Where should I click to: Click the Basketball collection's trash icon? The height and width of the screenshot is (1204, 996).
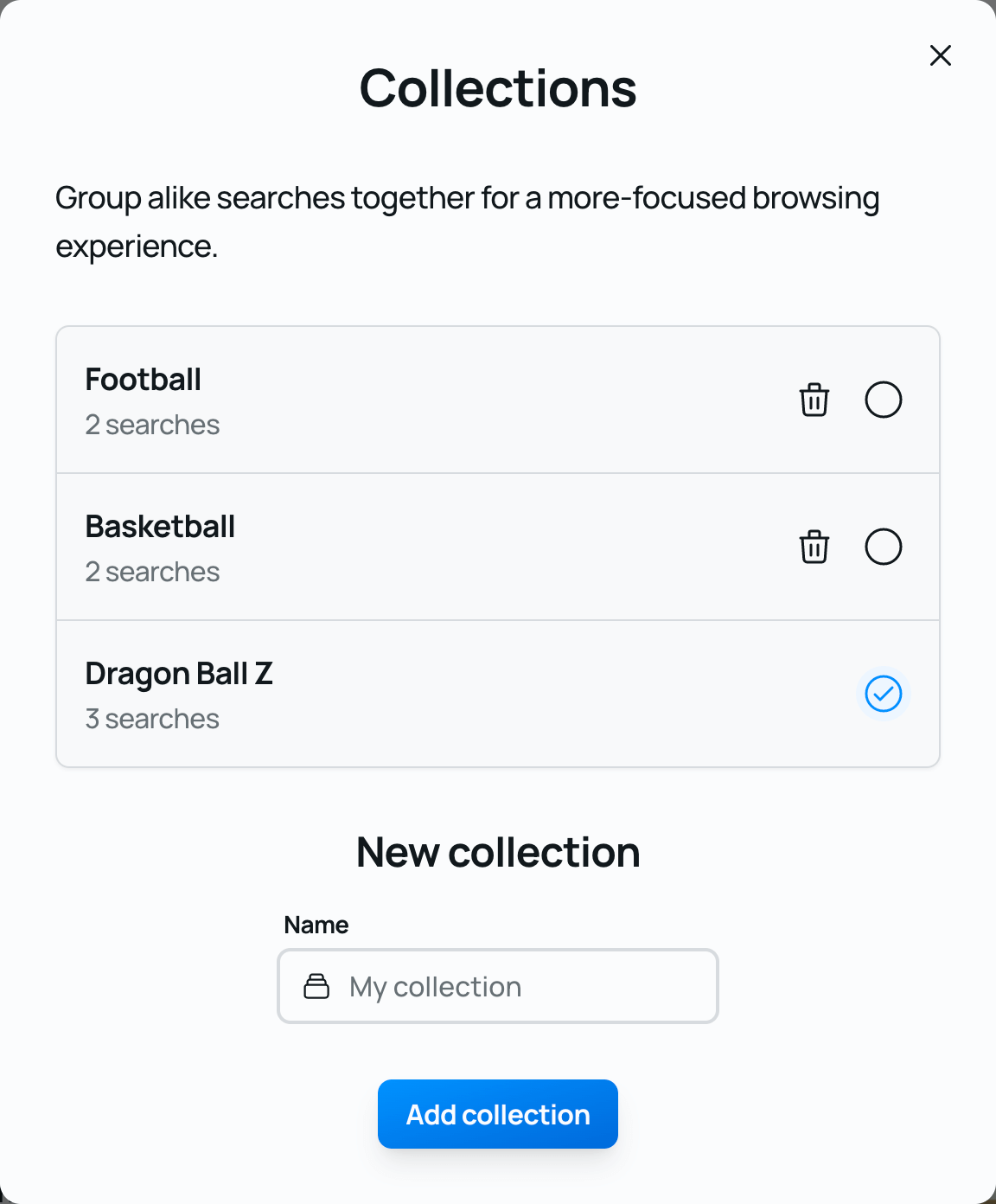814,547
